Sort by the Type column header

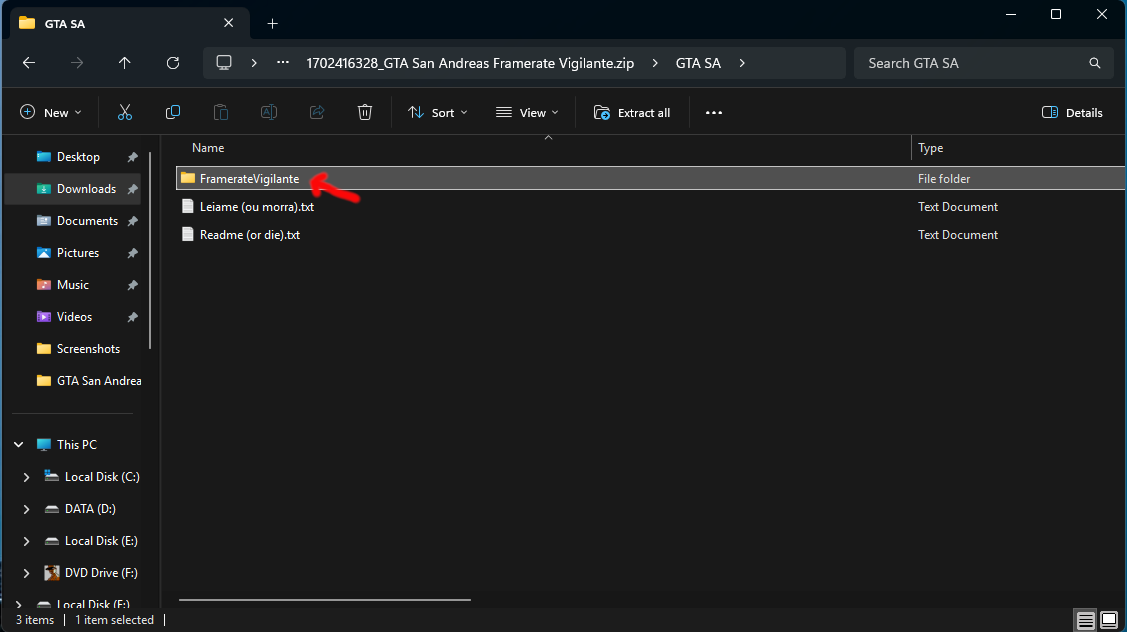point(930,148)
